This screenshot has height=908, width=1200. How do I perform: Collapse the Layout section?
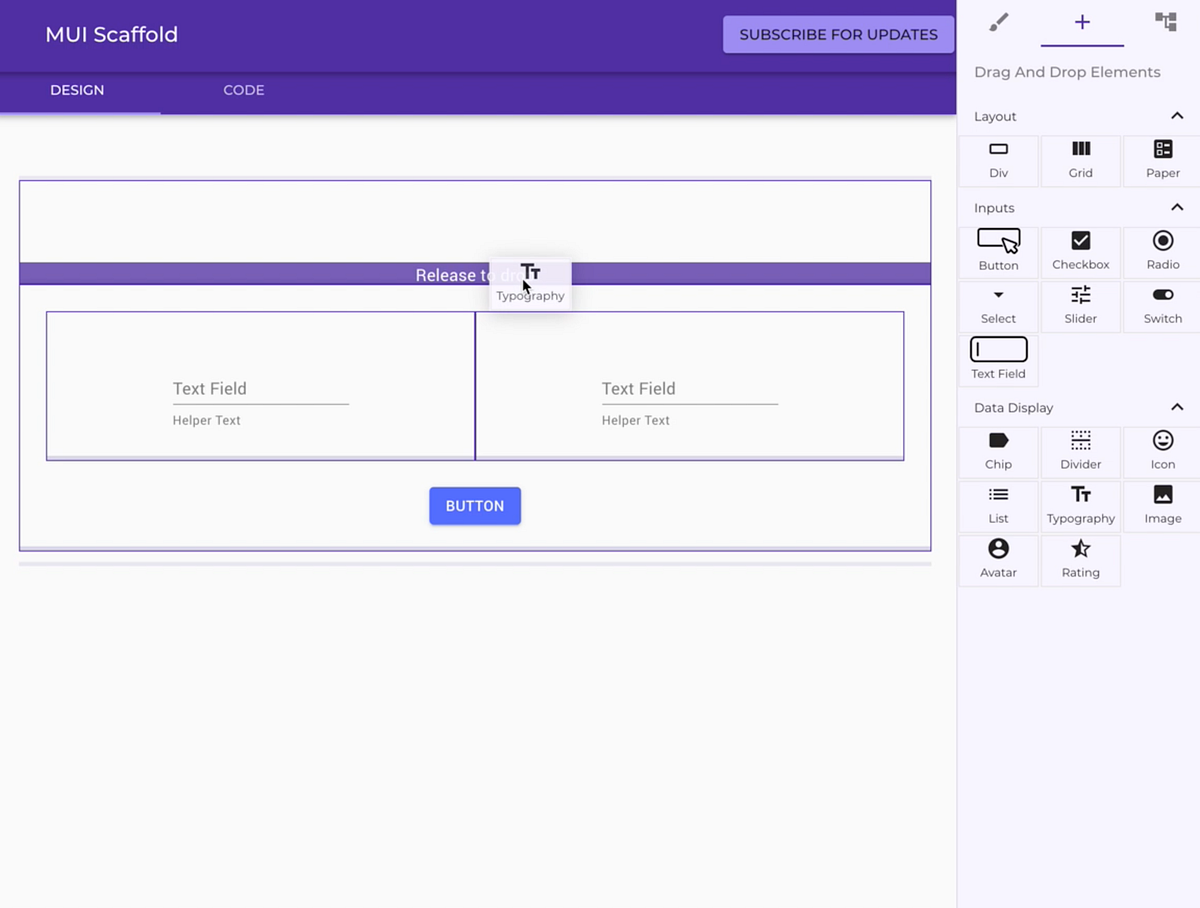[x=1176, y=116]
